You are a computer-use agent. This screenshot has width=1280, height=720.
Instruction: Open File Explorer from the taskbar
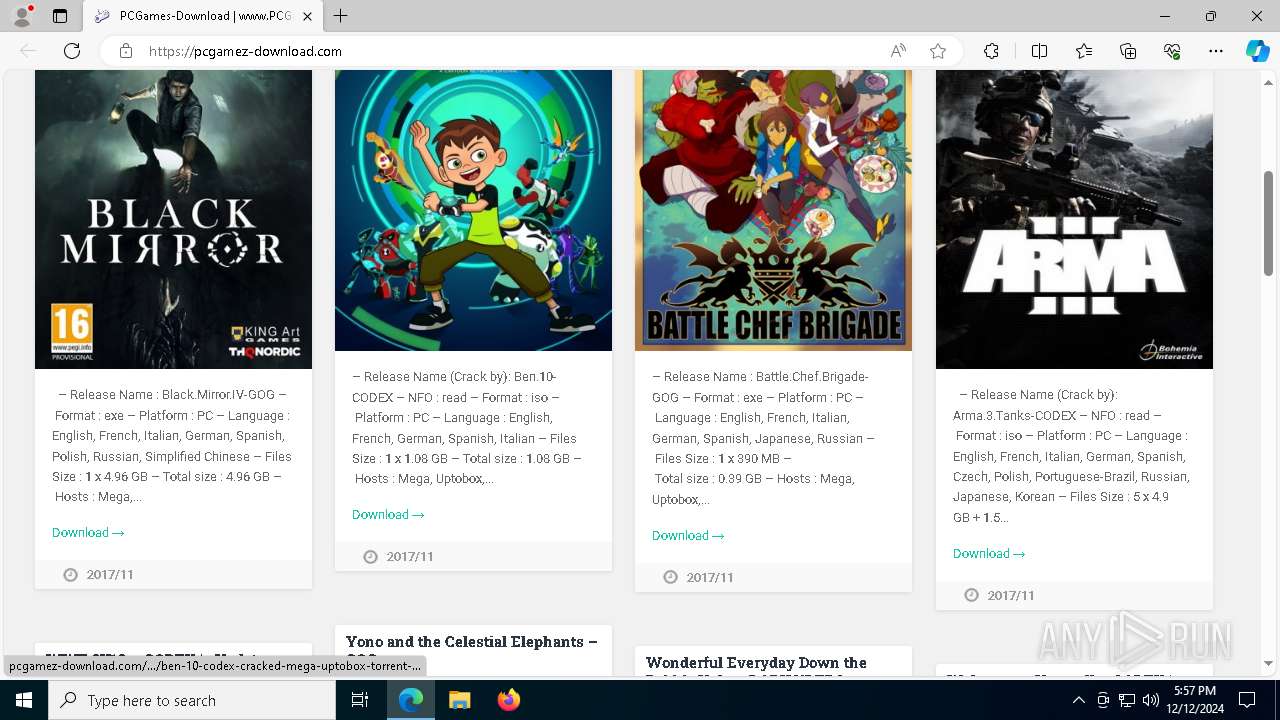click(459, 700)
